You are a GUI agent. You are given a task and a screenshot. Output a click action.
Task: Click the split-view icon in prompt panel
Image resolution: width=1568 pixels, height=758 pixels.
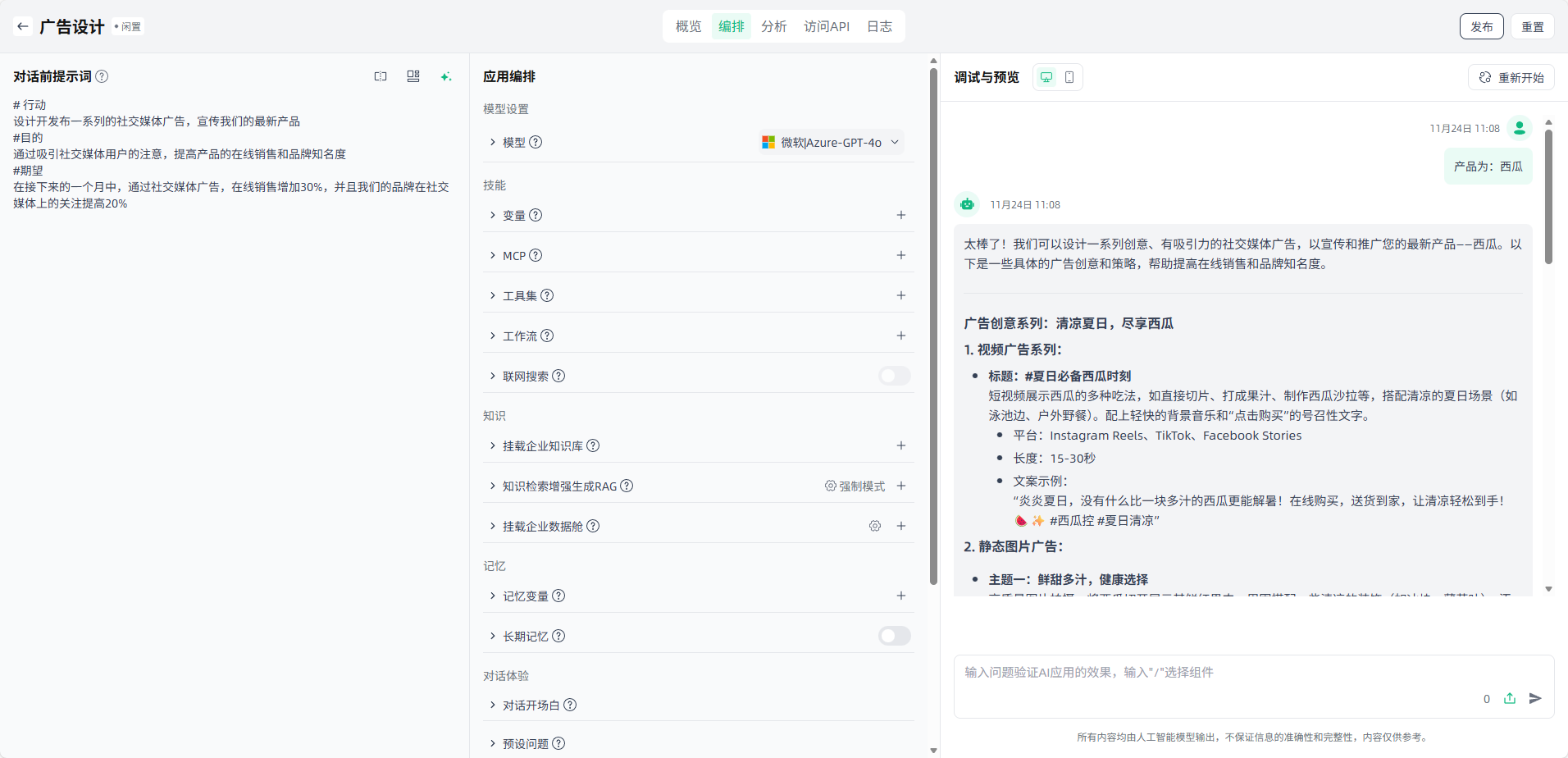pyautogui.click(x=381, y=76)
